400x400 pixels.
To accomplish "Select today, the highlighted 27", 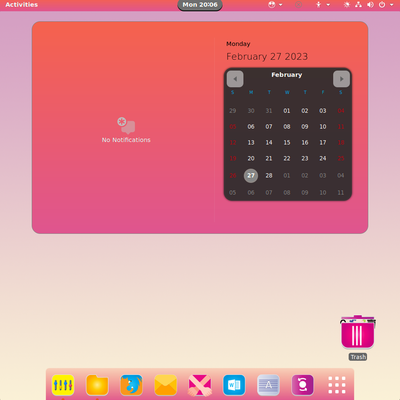I will [251, 176].
